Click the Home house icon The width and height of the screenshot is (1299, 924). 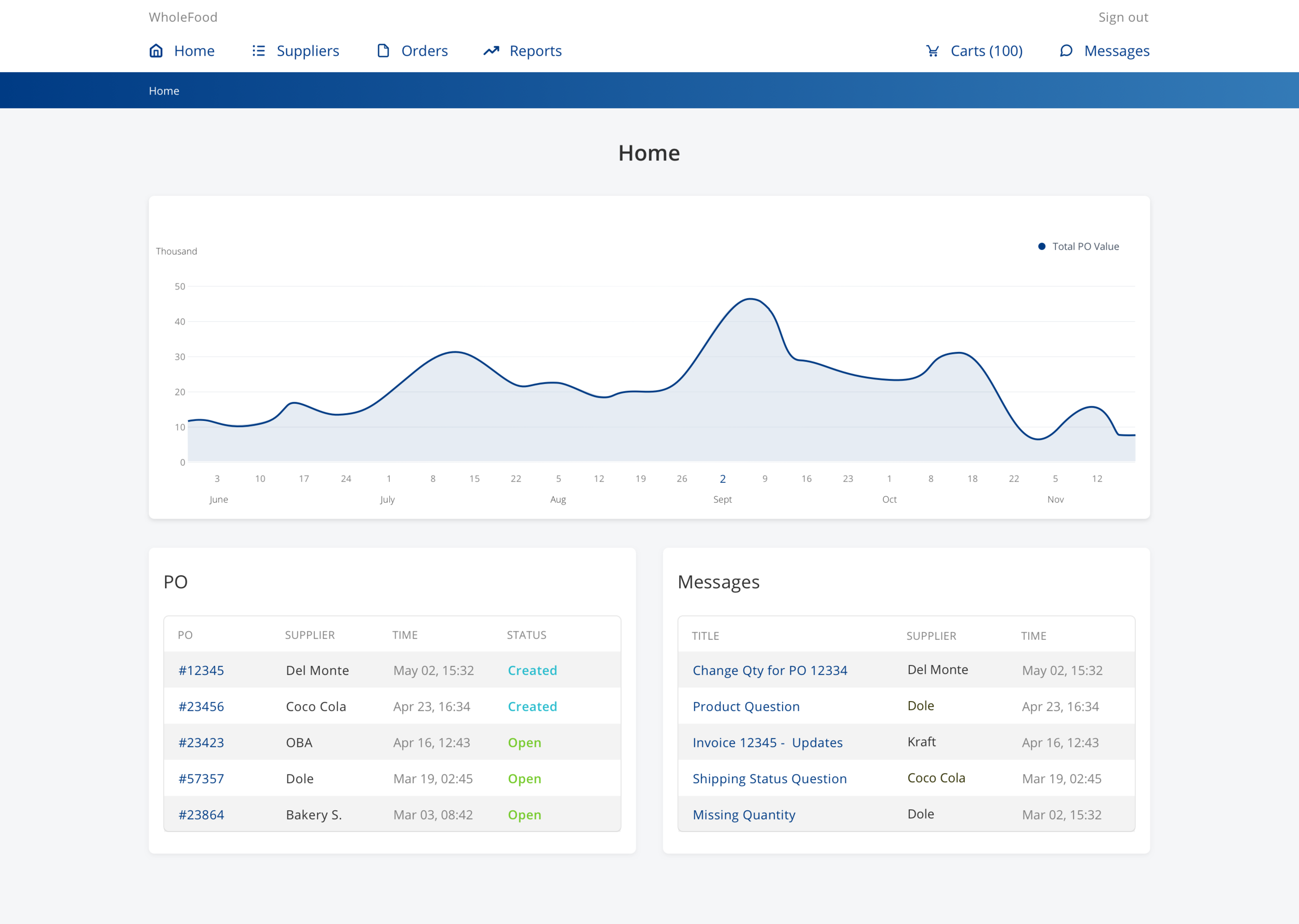click(156, 50)
